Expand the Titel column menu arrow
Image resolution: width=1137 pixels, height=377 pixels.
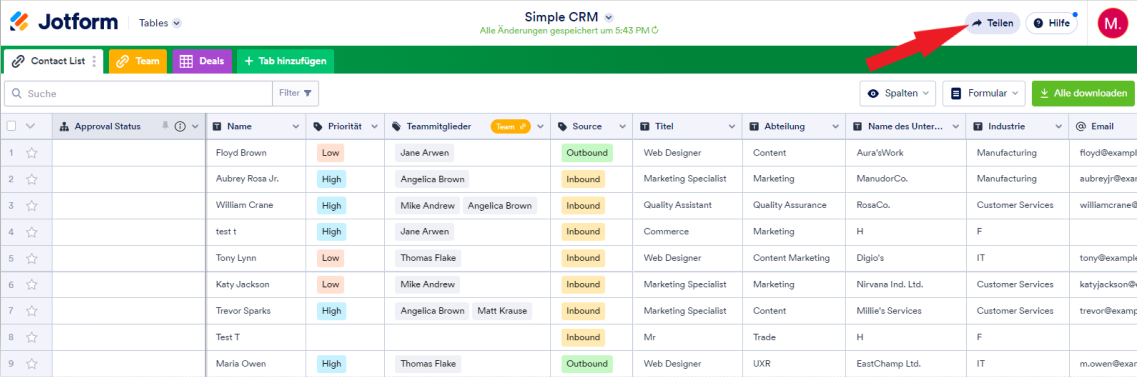732,126
